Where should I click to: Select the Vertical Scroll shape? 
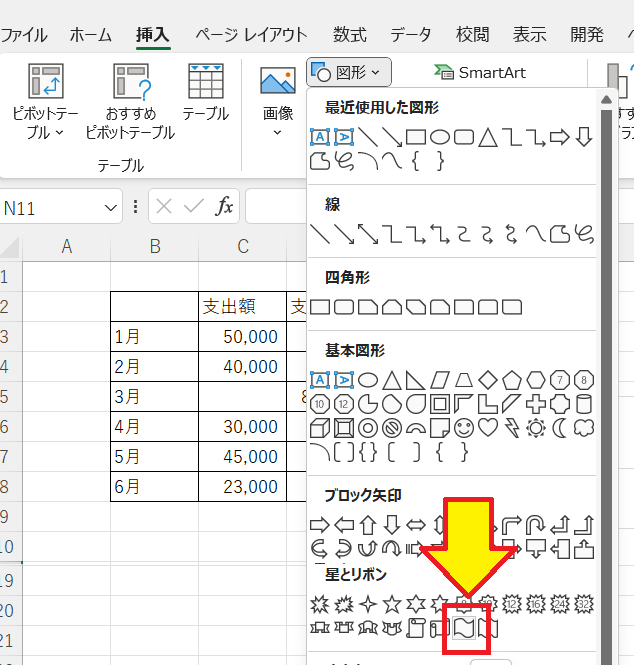tap(416, 628)
